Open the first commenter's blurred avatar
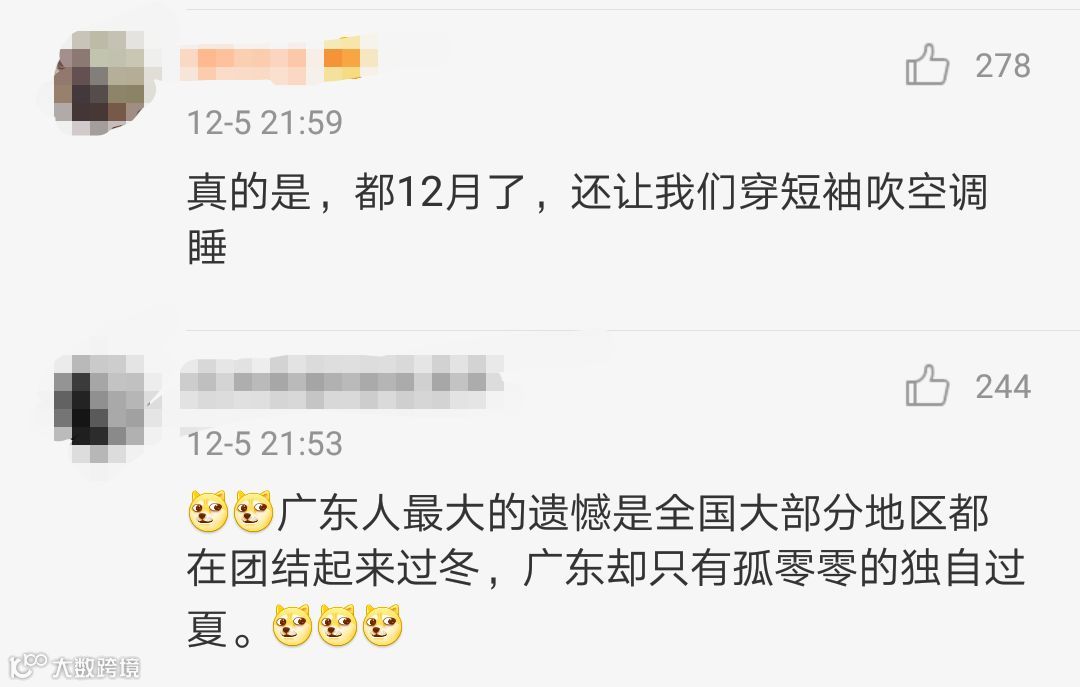 point(102,83)
